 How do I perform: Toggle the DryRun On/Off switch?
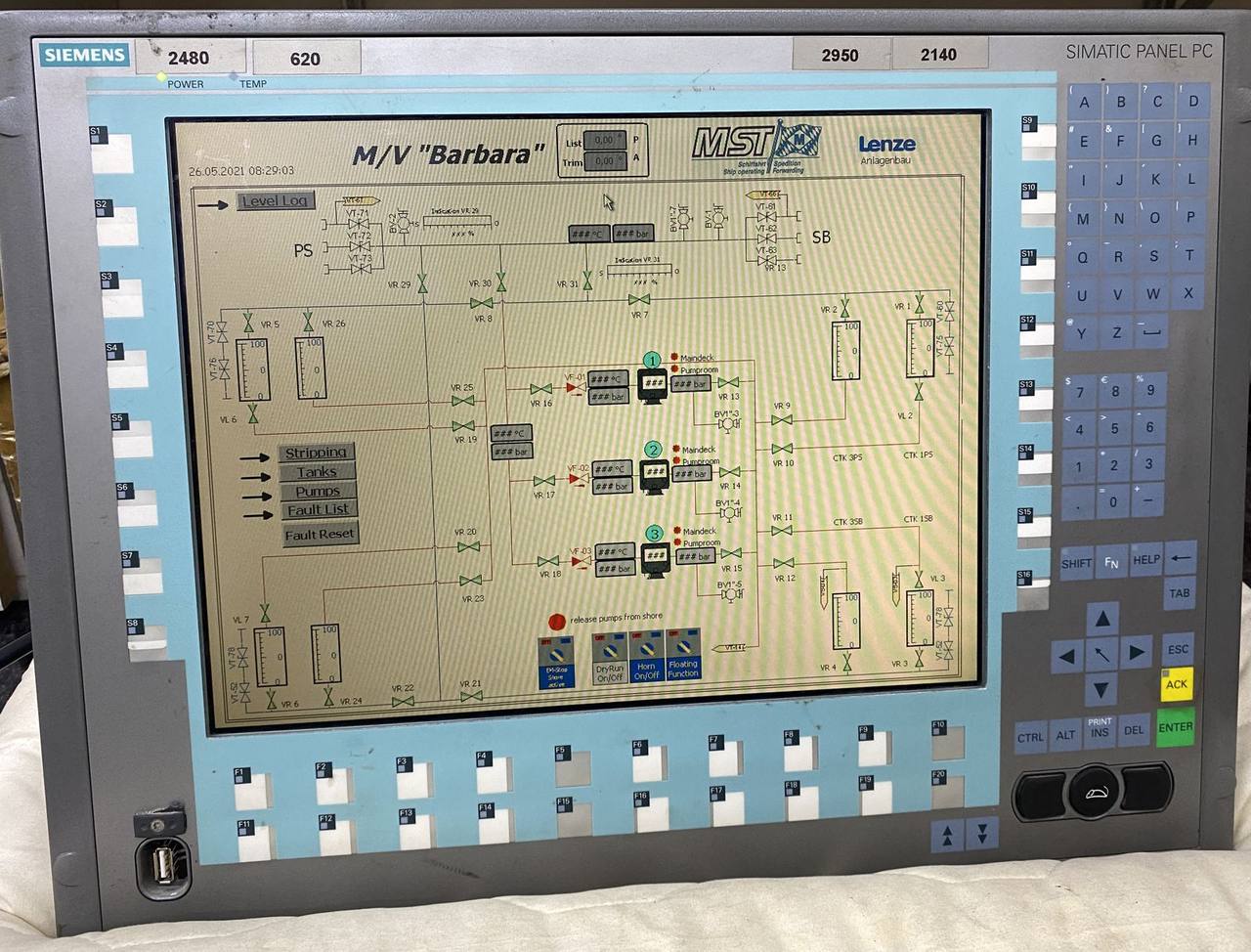609,658
